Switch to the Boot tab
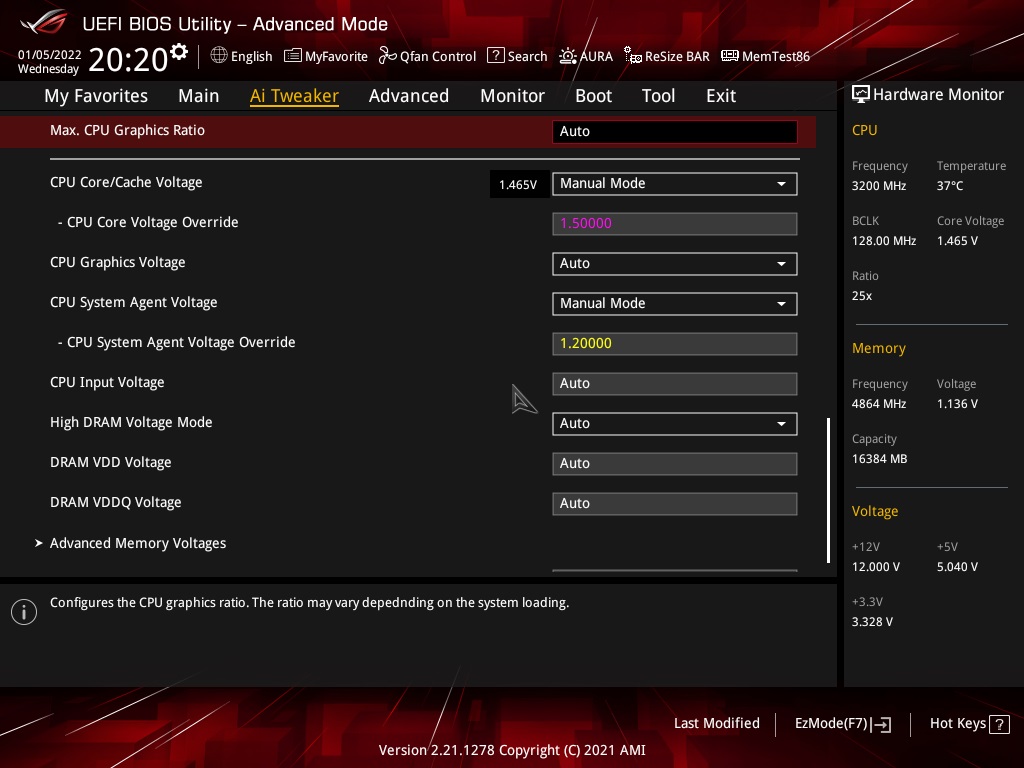 tap(593, 95)
